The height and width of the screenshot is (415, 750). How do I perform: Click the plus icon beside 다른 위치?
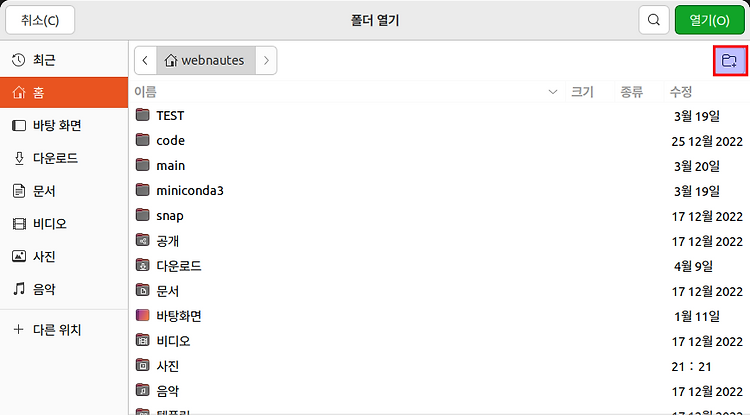(18, 329)
